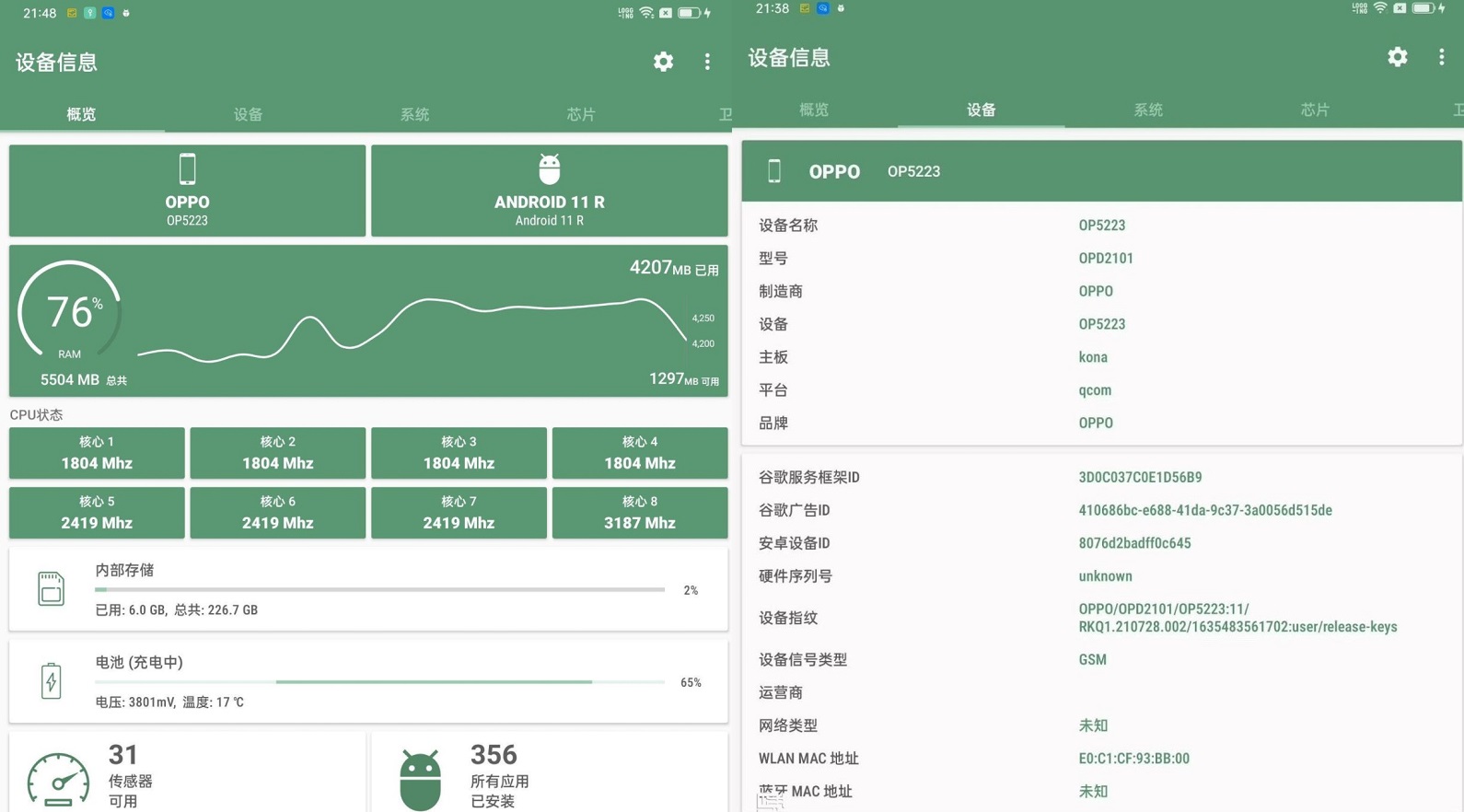Viewport: 1464px width, 812px height.
Task: Tap 电压: 3801mV, 温度: 17 ℃ text
Action: (169, 702)
